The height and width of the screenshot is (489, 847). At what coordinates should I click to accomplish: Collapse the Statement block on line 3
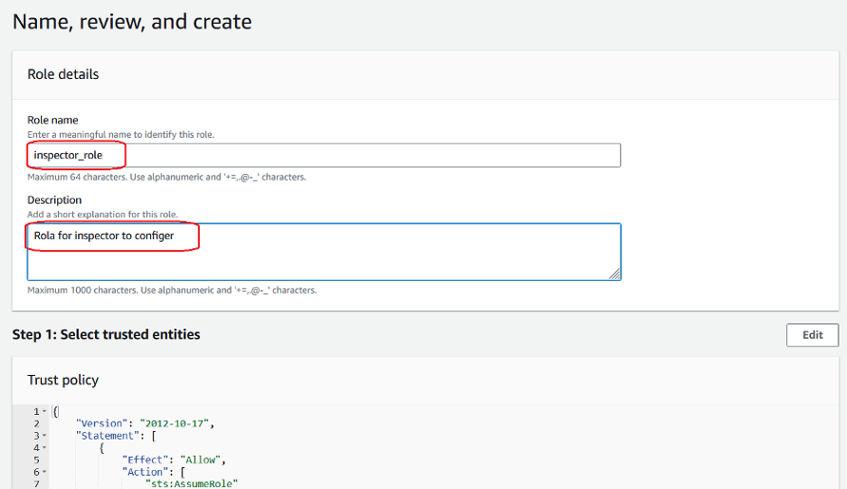pos(43,435)
